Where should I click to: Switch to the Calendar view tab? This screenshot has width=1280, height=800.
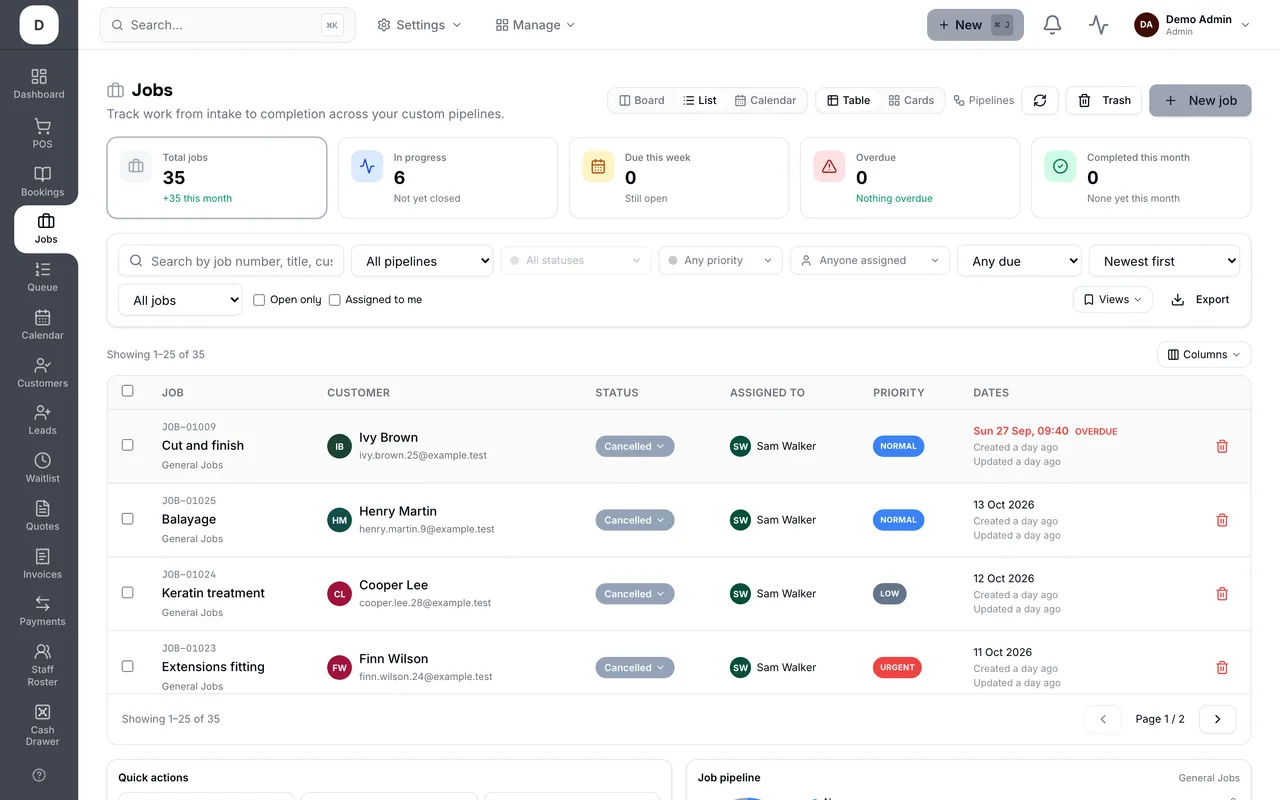[765, 100]
